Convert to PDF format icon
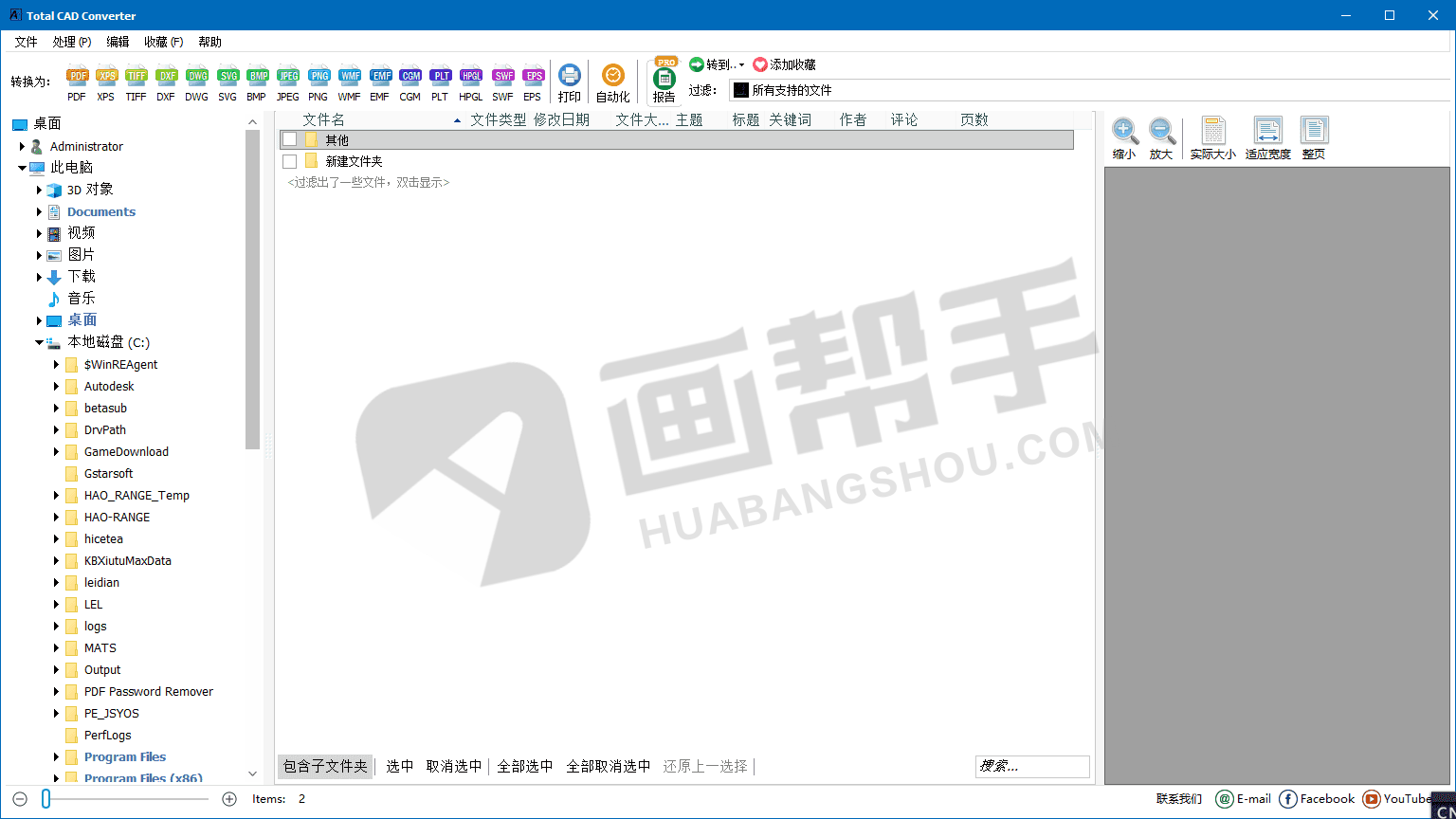Viewport: 1456px width, 819px height. pyautogui.click(x=77, y=83)
